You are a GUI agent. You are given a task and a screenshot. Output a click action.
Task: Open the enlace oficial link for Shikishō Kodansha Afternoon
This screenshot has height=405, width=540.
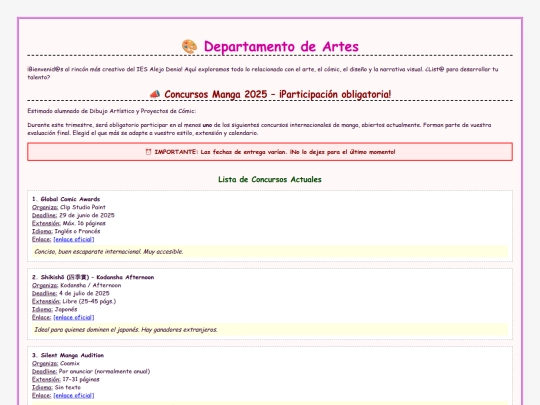point(74,318)
